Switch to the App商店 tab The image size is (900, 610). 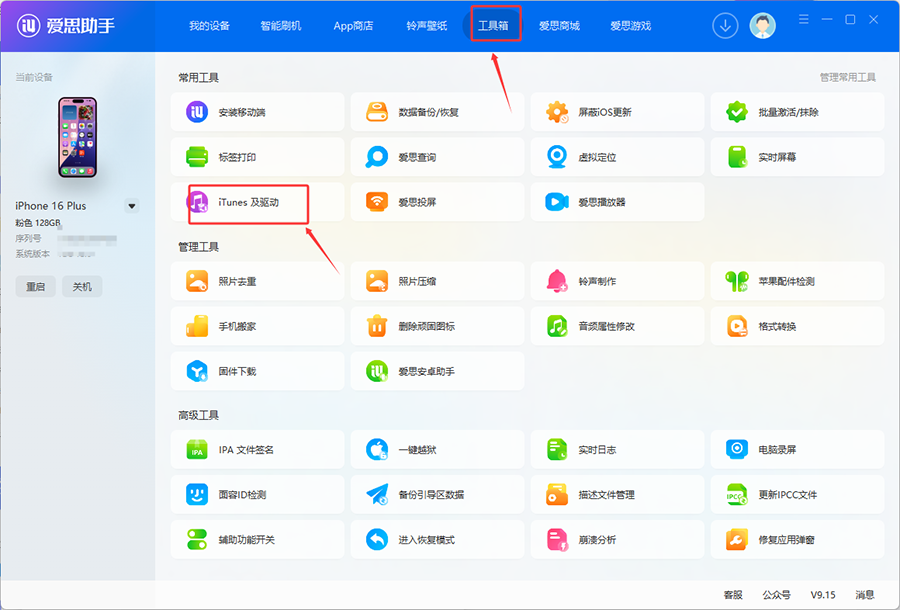(x=353, y=26)
